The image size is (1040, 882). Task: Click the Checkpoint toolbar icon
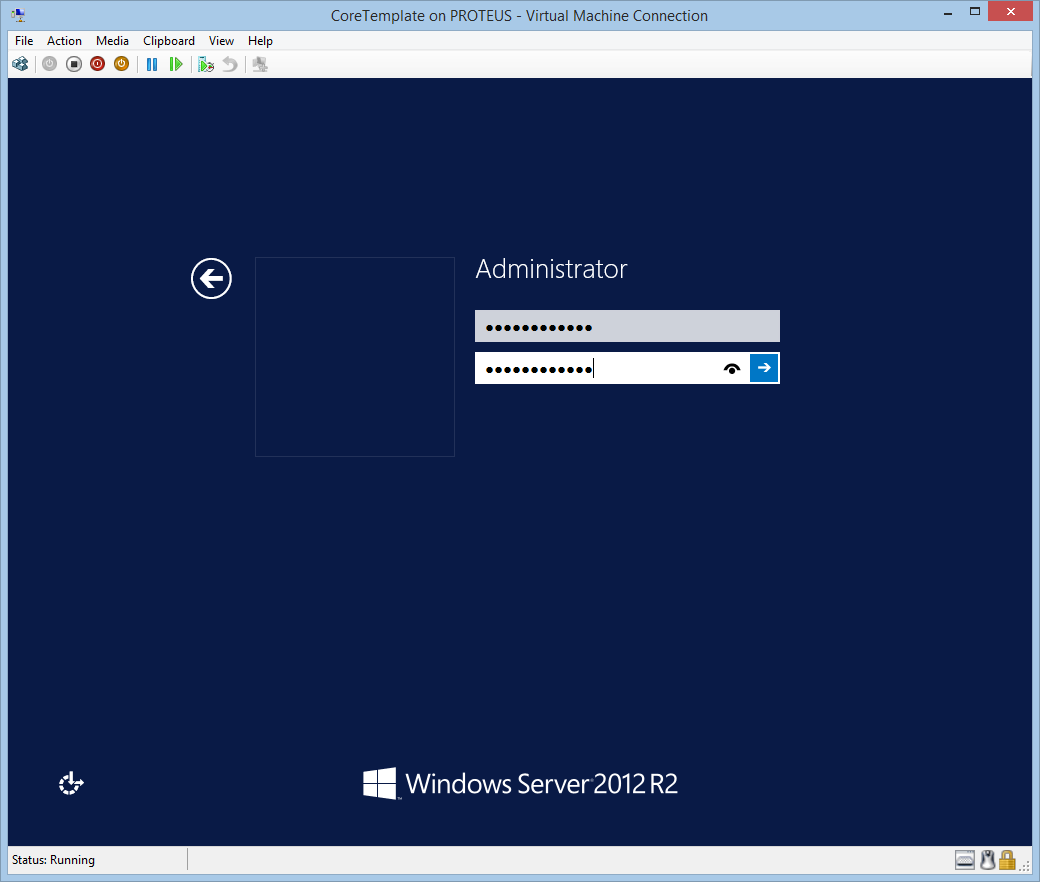pyautogui.click(x=206, y=64)
